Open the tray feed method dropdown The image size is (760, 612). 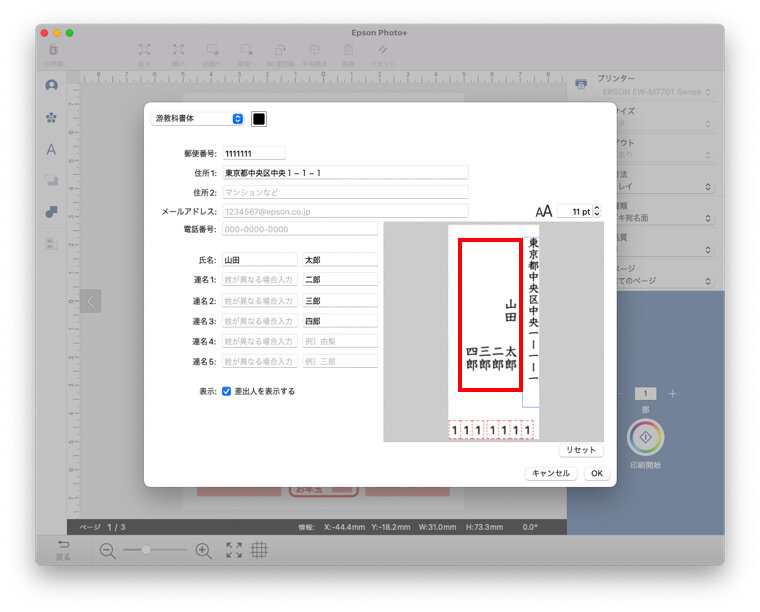pyautogui.click(x=665, y=187)
